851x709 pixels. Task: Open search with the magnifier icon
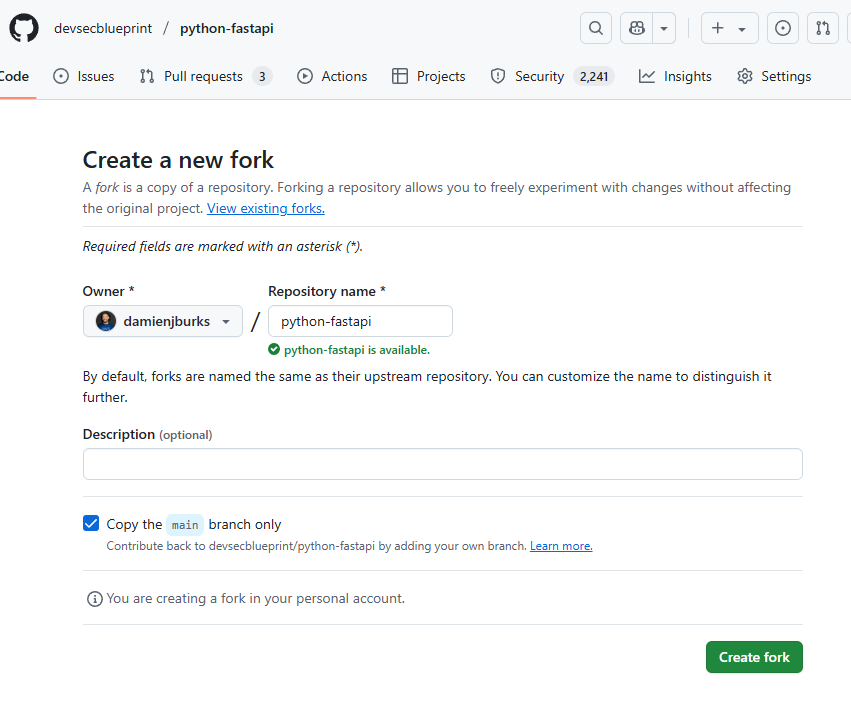coord(596,28)
